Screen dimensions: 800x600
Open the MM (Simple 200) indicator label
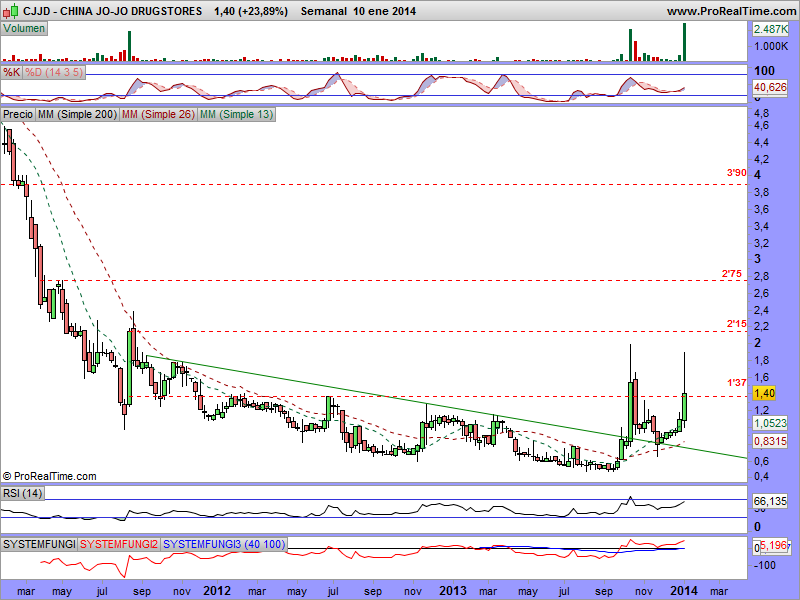[x=77, y=114]
